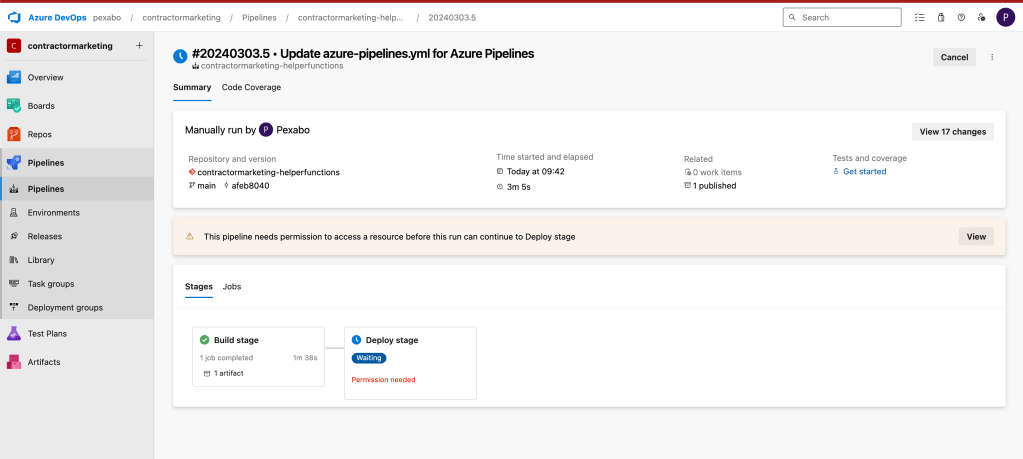Click View button on permission warning
Viewport: 1023px width, 459px height.
(976, 237)
